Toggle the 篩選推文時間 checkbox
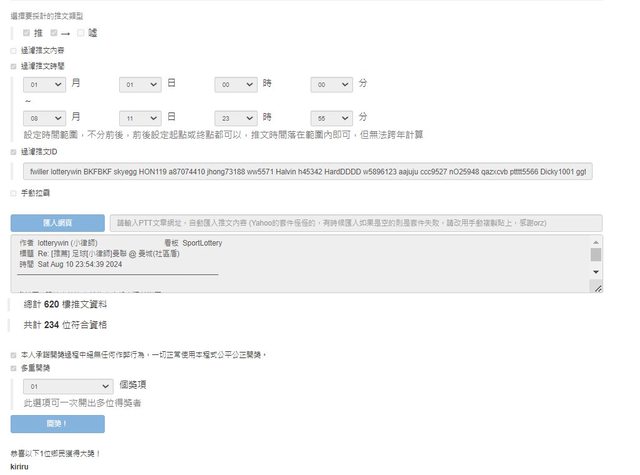 pyautogui.click(x=13, y=66)
